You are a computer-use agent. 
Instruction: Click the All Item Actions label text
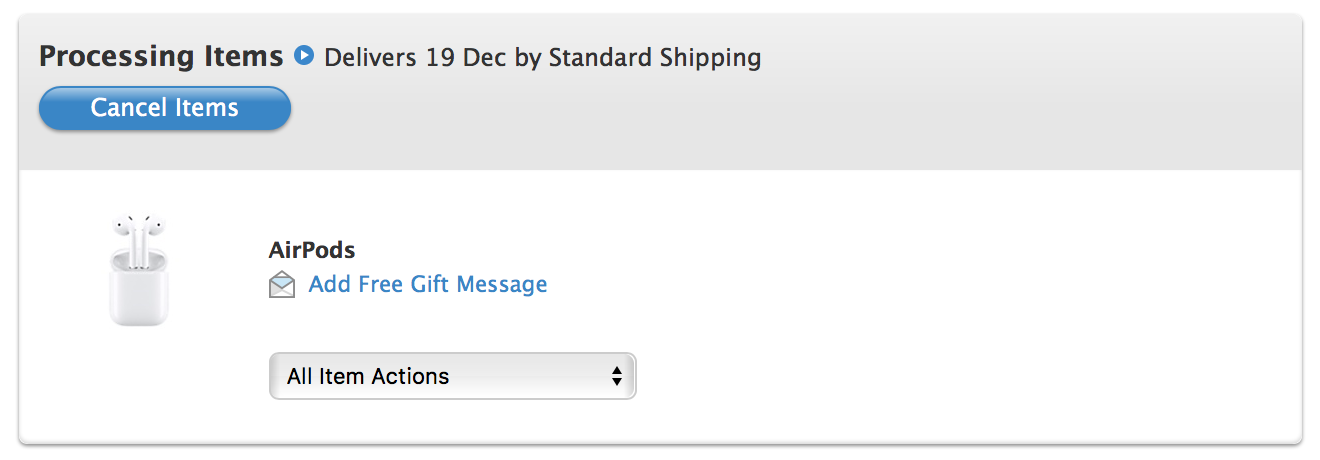(368, 377)
